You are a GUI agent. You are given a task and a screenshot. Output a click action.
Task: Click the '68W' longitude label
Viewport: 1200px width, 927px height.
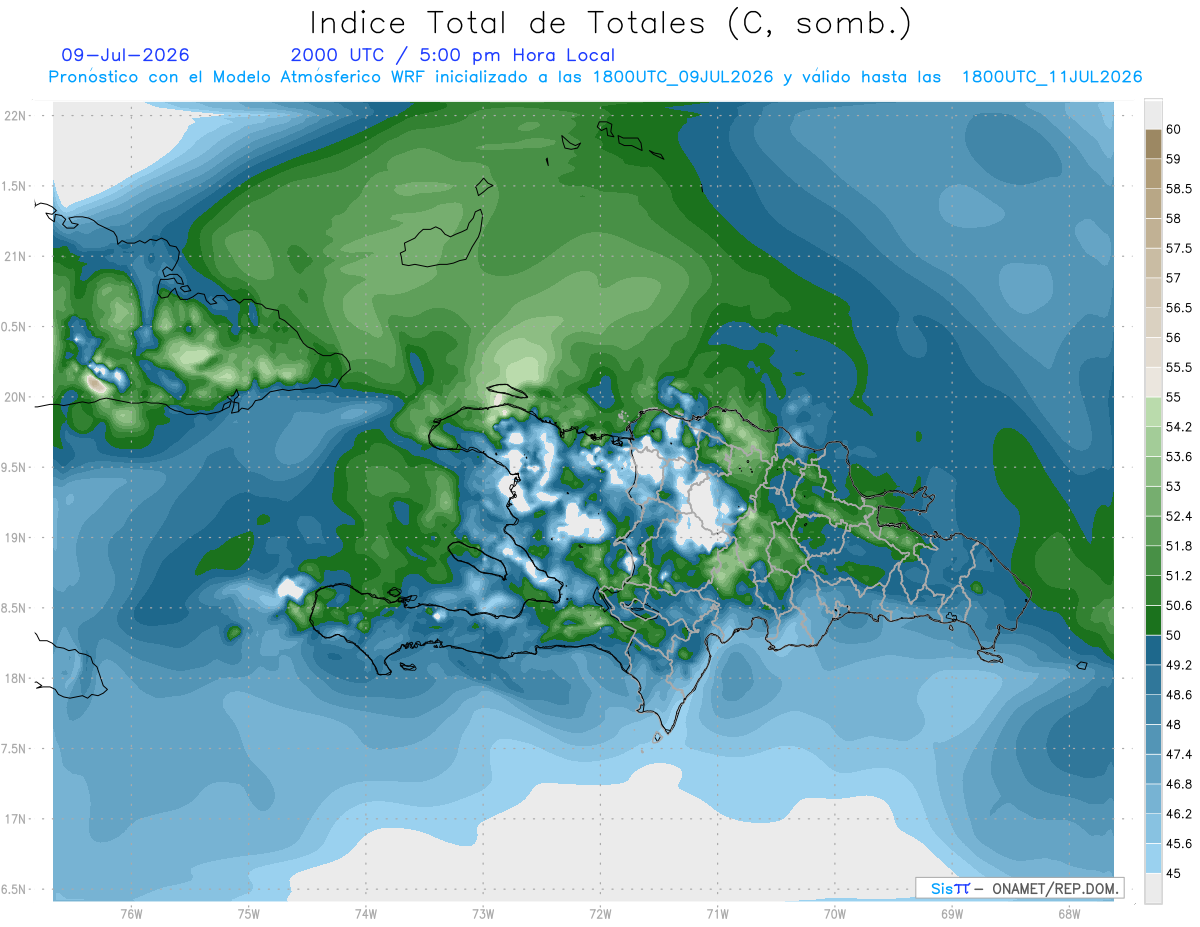tap(1069, 914)
